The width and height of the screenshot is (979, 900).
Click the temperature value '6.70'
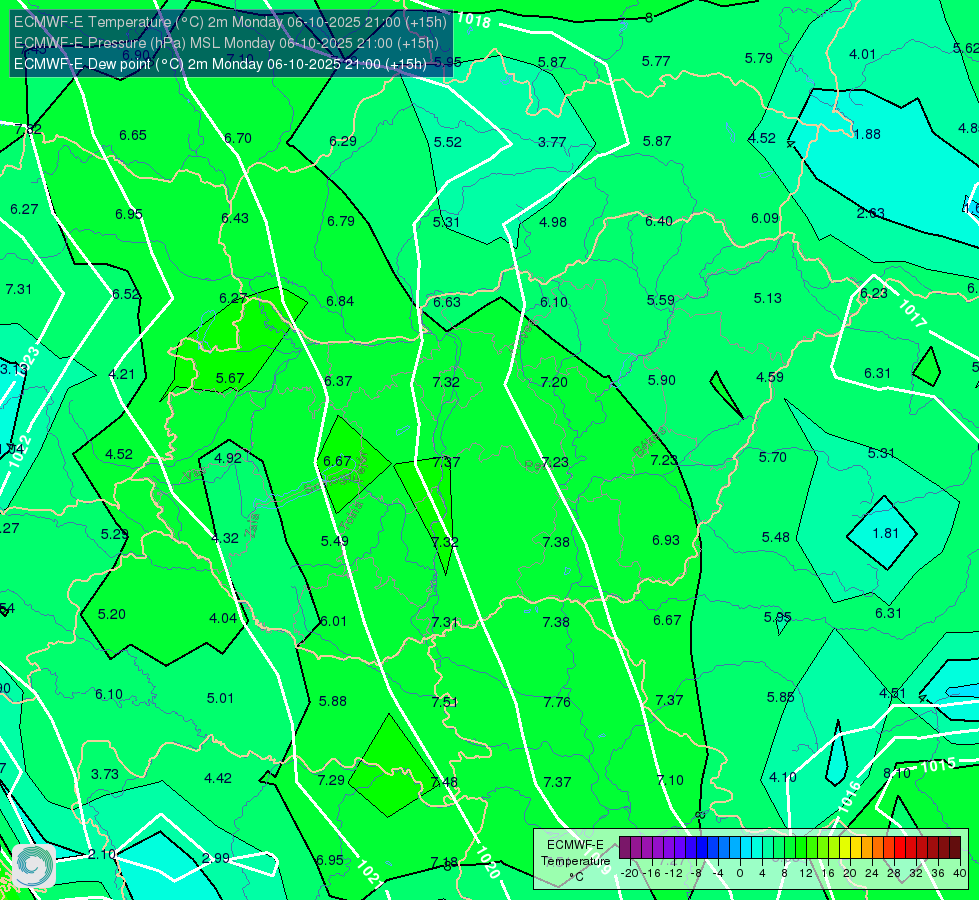(238, 138)
